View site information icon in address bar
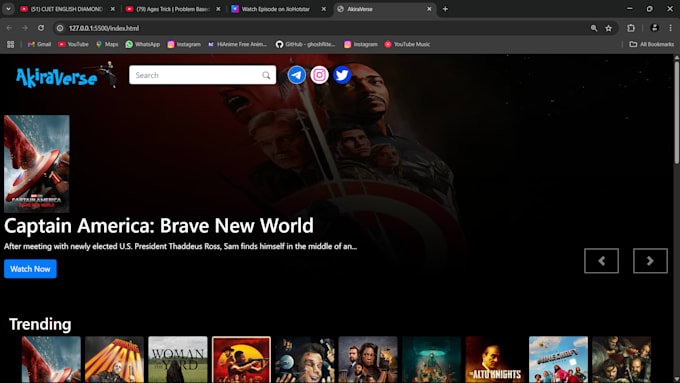Image resolution: width=680 pixels, height=383 pixels. (x=60, y=28)
